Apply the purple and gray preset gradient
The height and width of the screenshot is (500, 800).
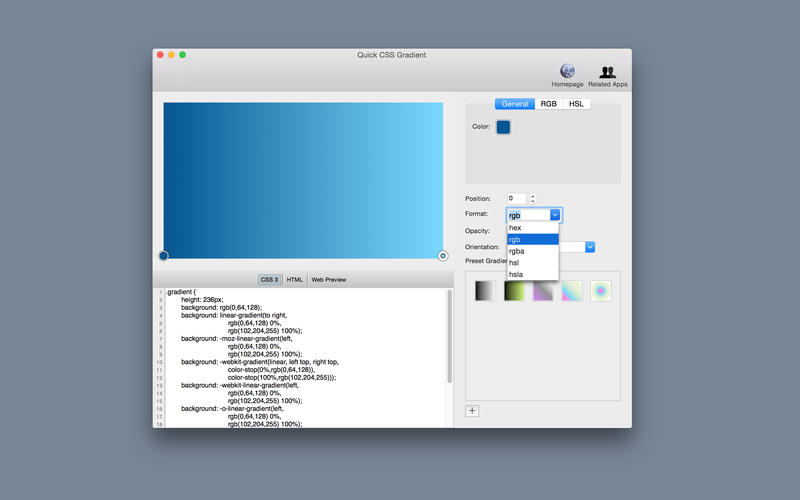543,291
